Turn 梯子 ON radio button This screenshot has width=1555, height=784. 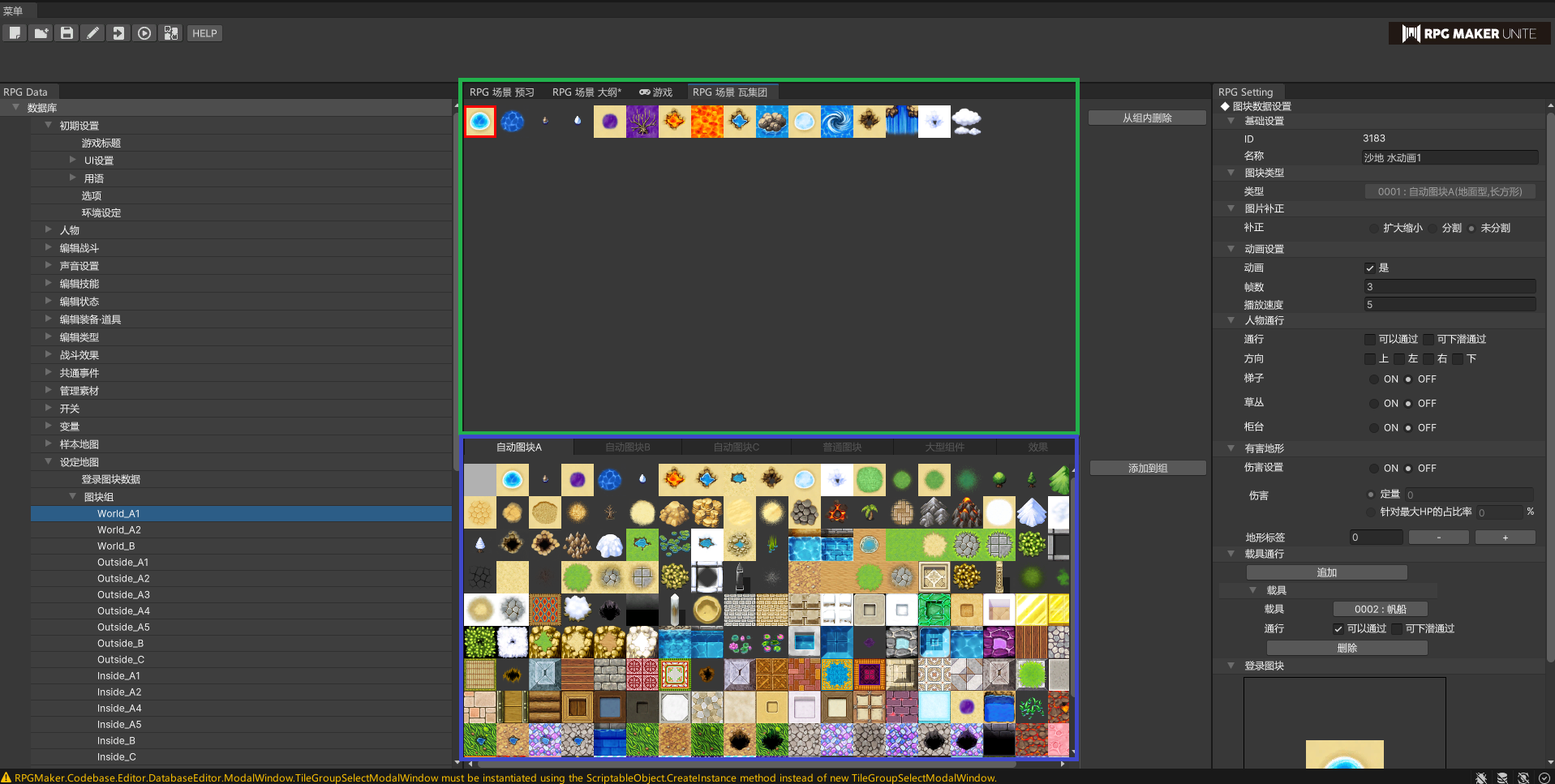[x=1374, y=379]
